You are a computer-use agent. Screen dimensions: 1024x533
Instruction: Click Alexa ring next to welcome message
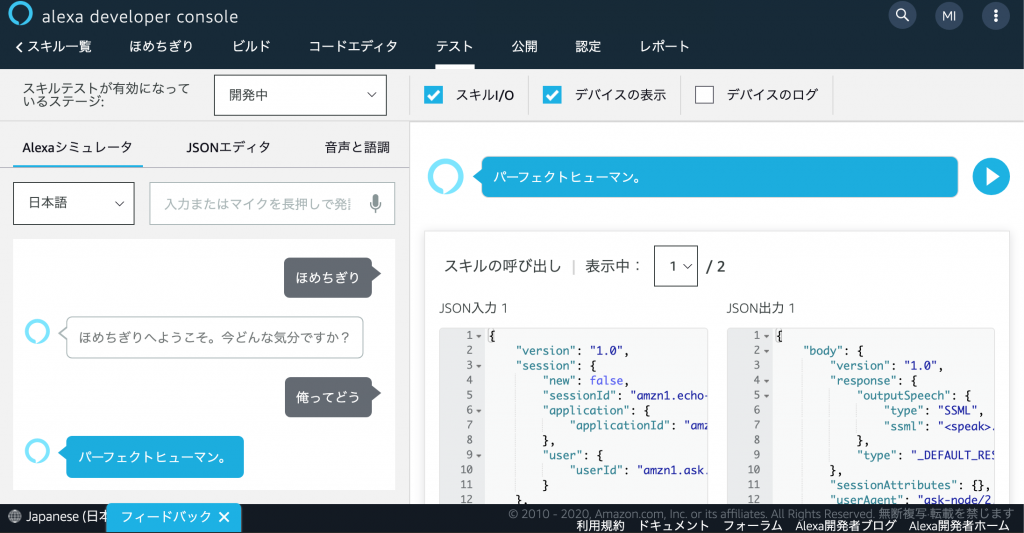[37, 332]
